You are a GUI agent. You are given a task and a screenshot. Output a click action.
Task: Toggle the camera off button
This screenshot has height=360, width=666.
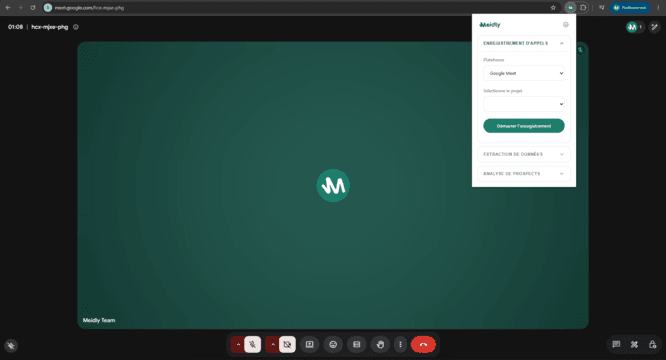[x=288, y=344]
